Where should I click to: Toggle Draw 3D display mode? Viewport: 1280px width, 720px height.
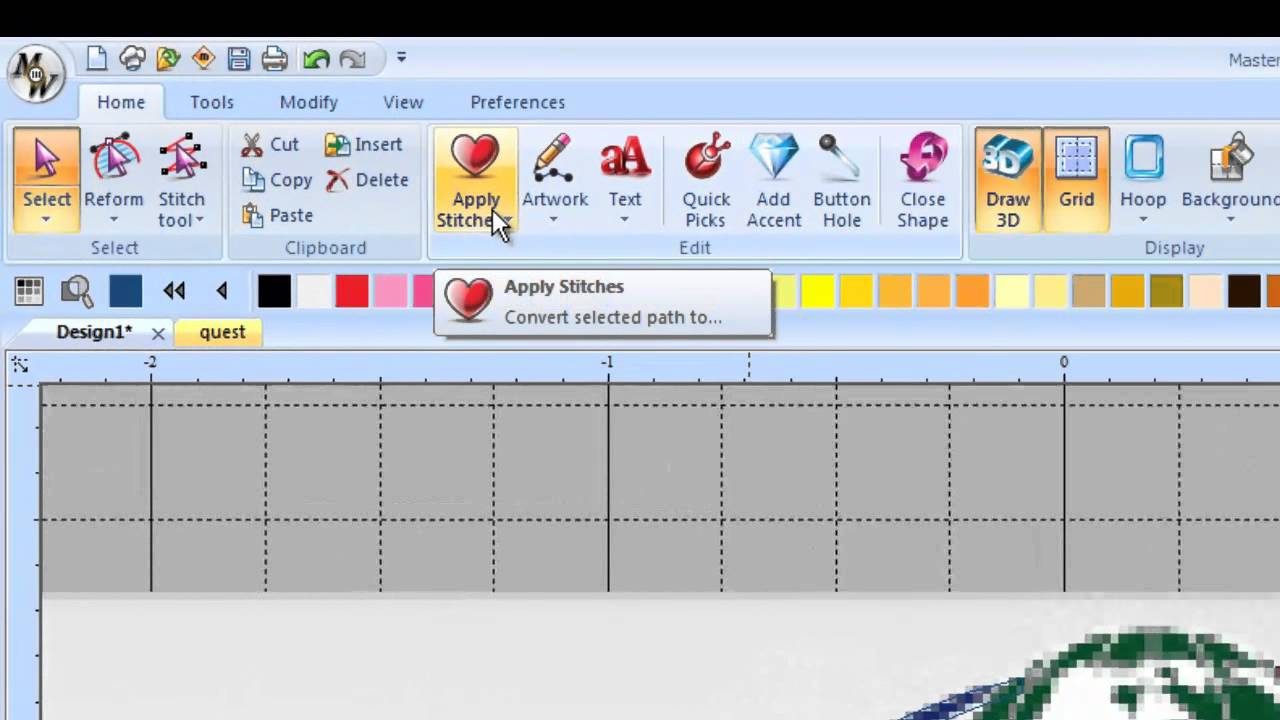click(x=1008, y=180)
